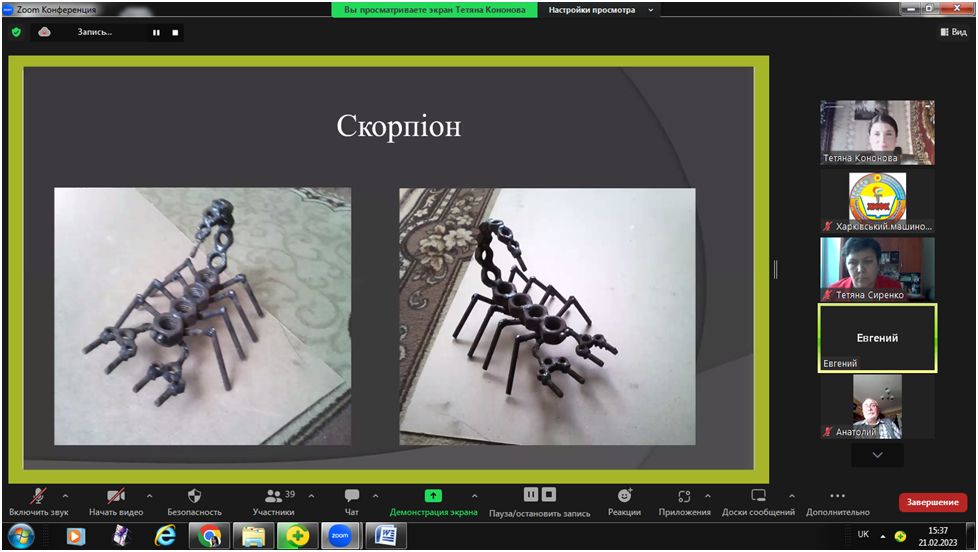Open the Участники participants panel
Viewport: 978px width, 552px height.
[274, 501]
